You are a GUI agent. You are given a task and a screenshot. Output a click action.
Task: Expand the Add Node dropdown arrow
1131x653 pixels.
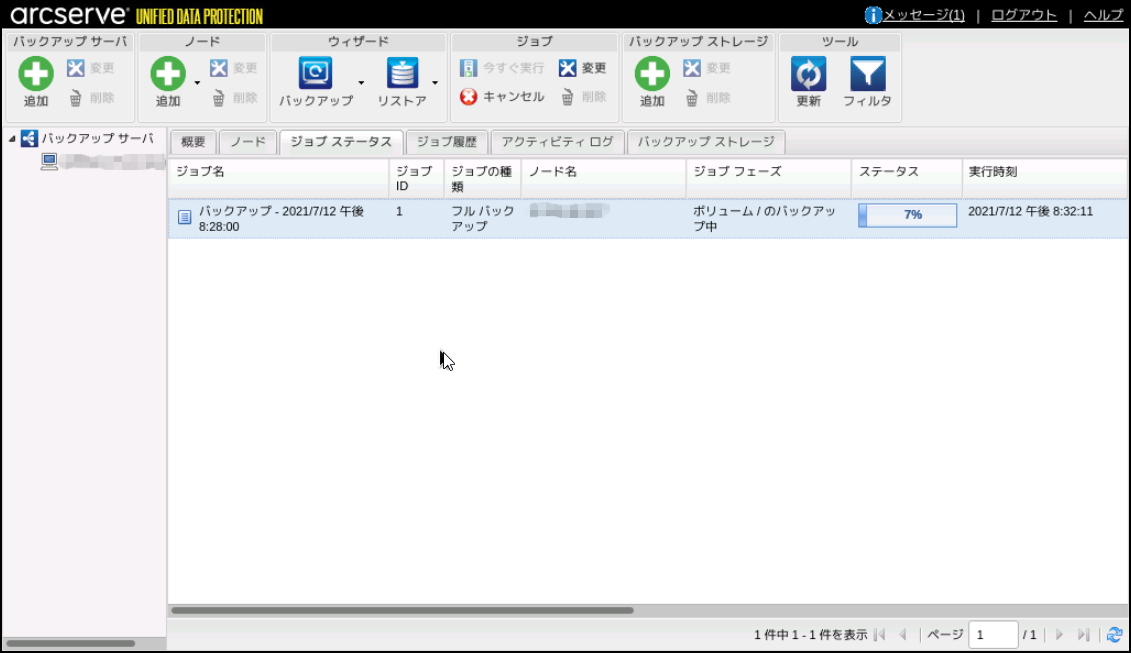point(197,83)
